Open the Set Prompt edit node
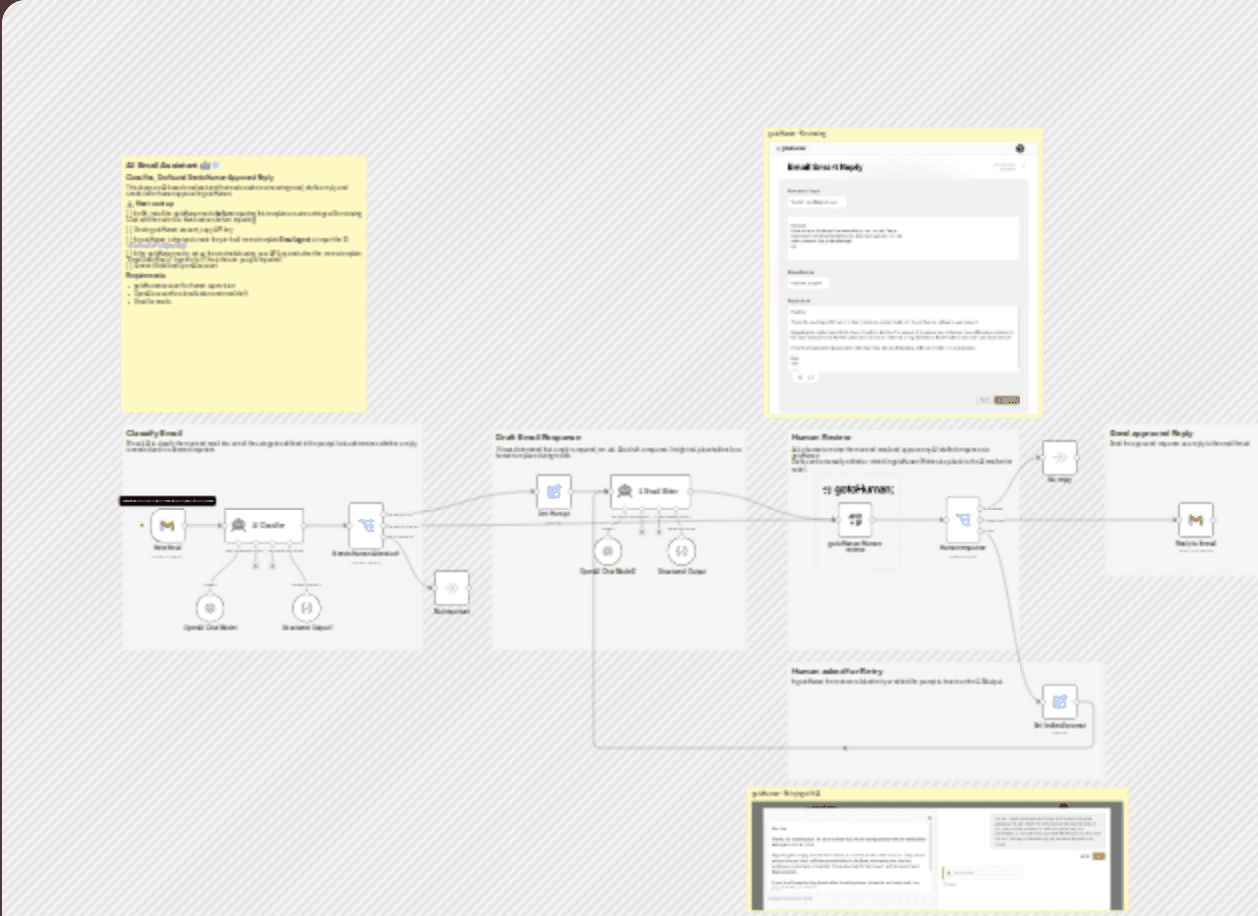This screenshot has width=1258, height=916. 554,491
